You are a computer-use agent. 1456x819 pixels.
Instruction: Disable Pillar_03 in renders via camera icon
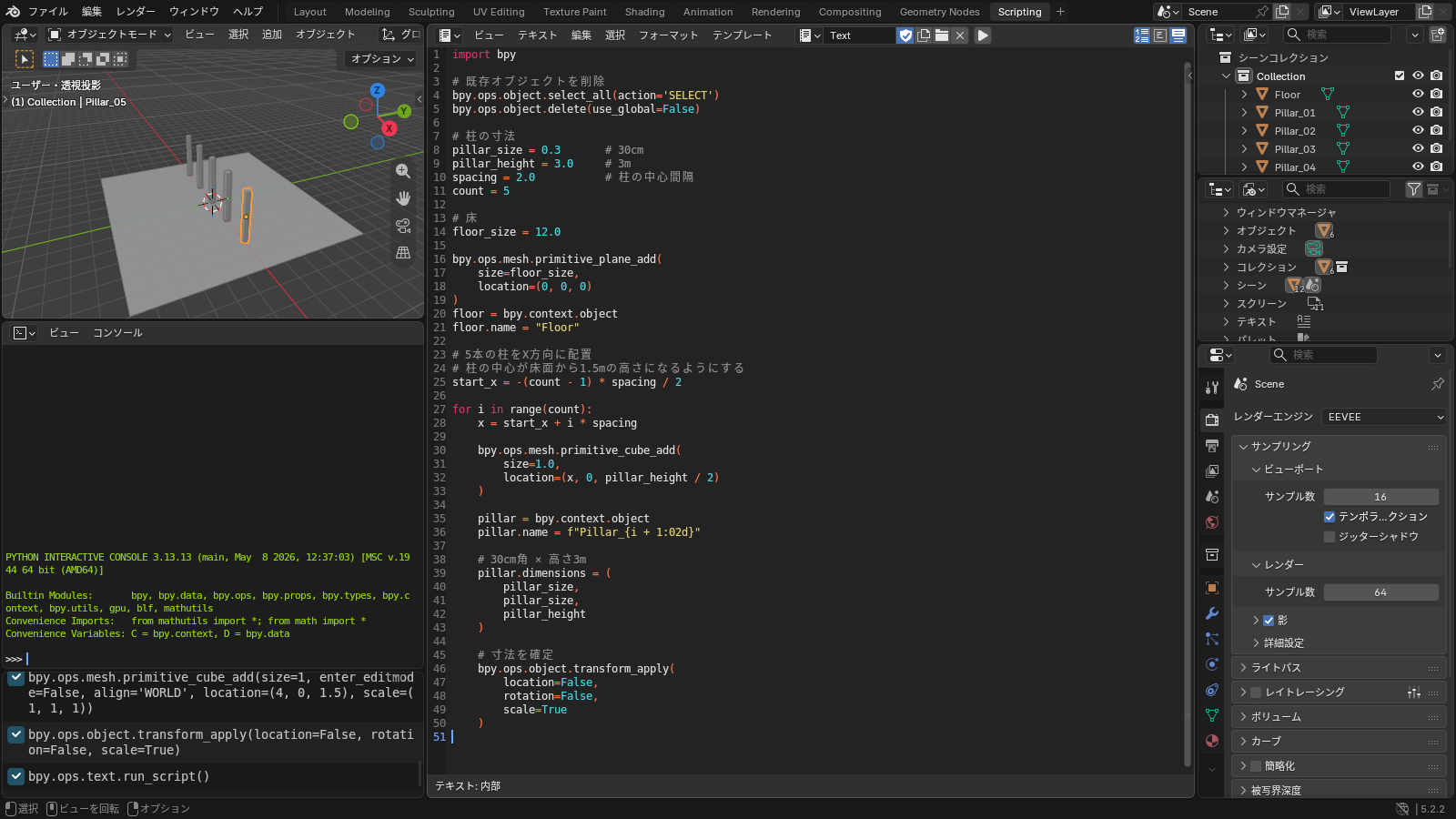coord(1436,148)
